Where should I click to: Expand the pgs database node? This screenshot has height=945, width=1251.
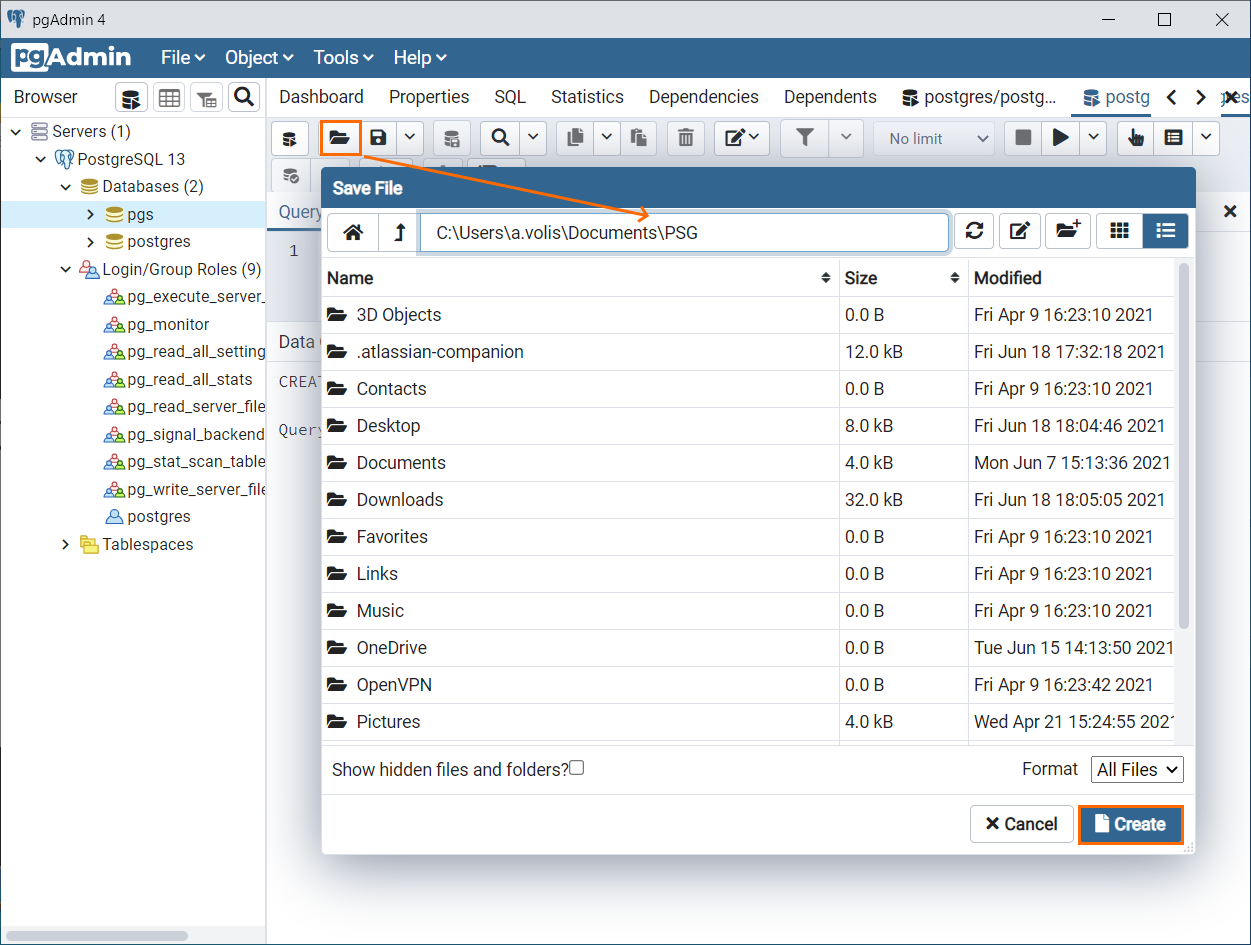click(90, 214)
